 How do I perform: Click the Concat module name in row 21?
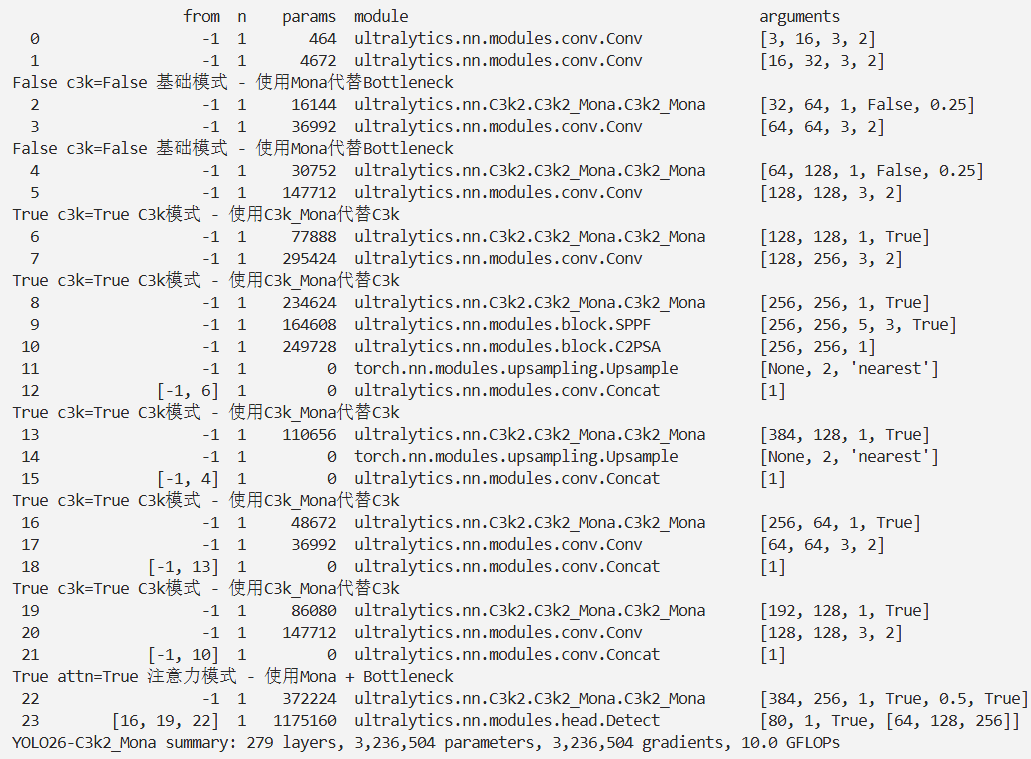point(507,655)
